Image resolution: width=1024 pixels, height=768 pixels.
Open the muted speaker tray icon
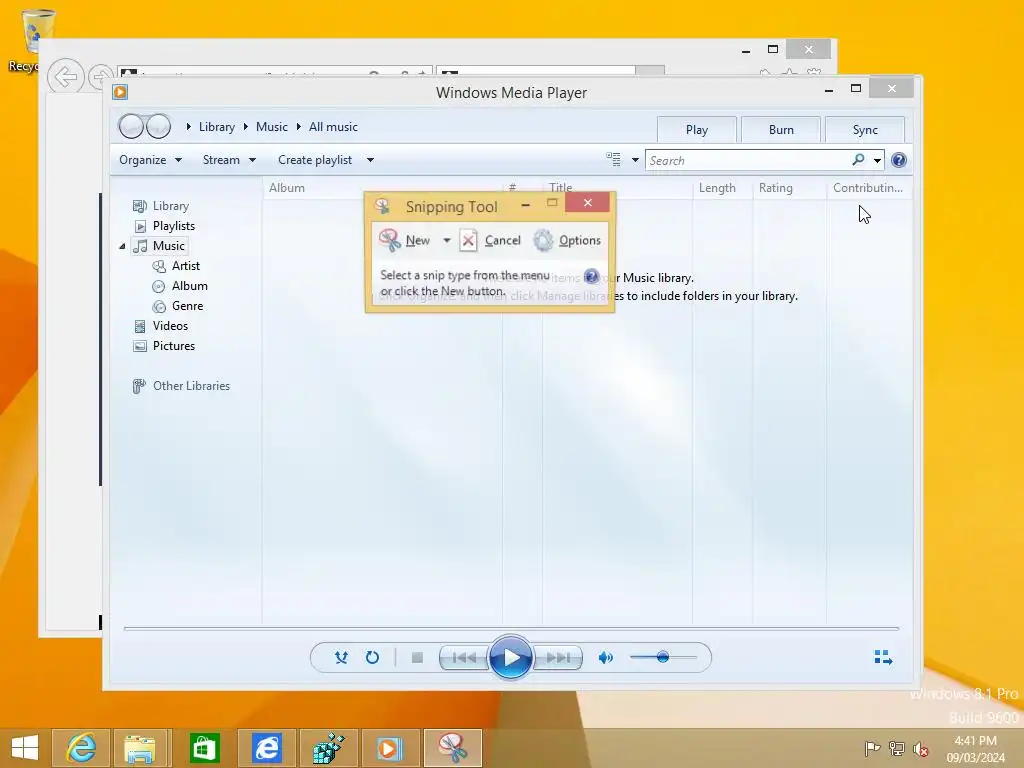[x=921, y=749]
